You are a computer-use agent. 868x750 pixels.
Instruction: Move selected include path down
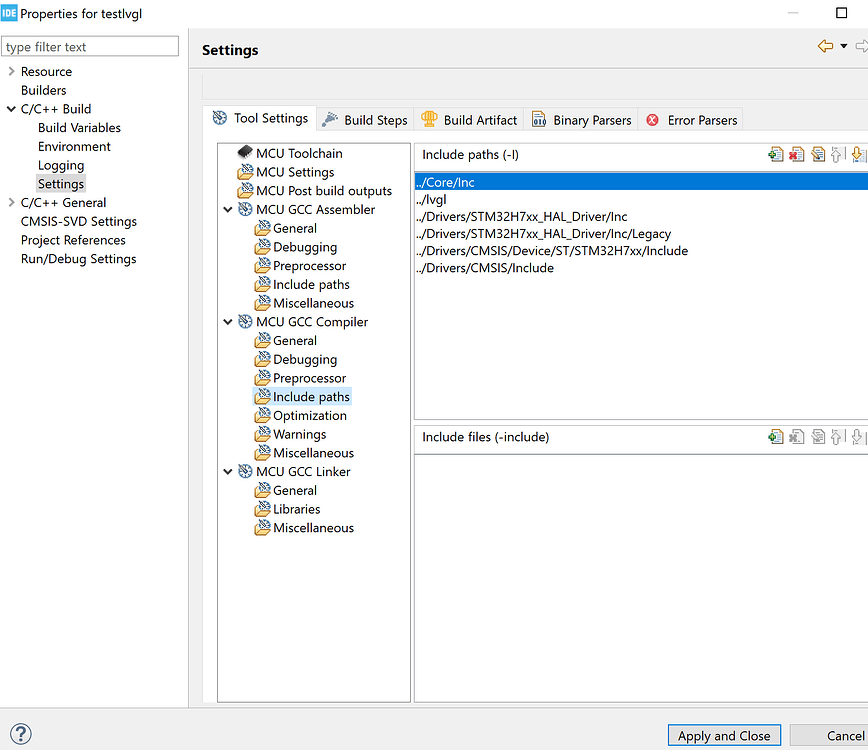click(858, 154)
